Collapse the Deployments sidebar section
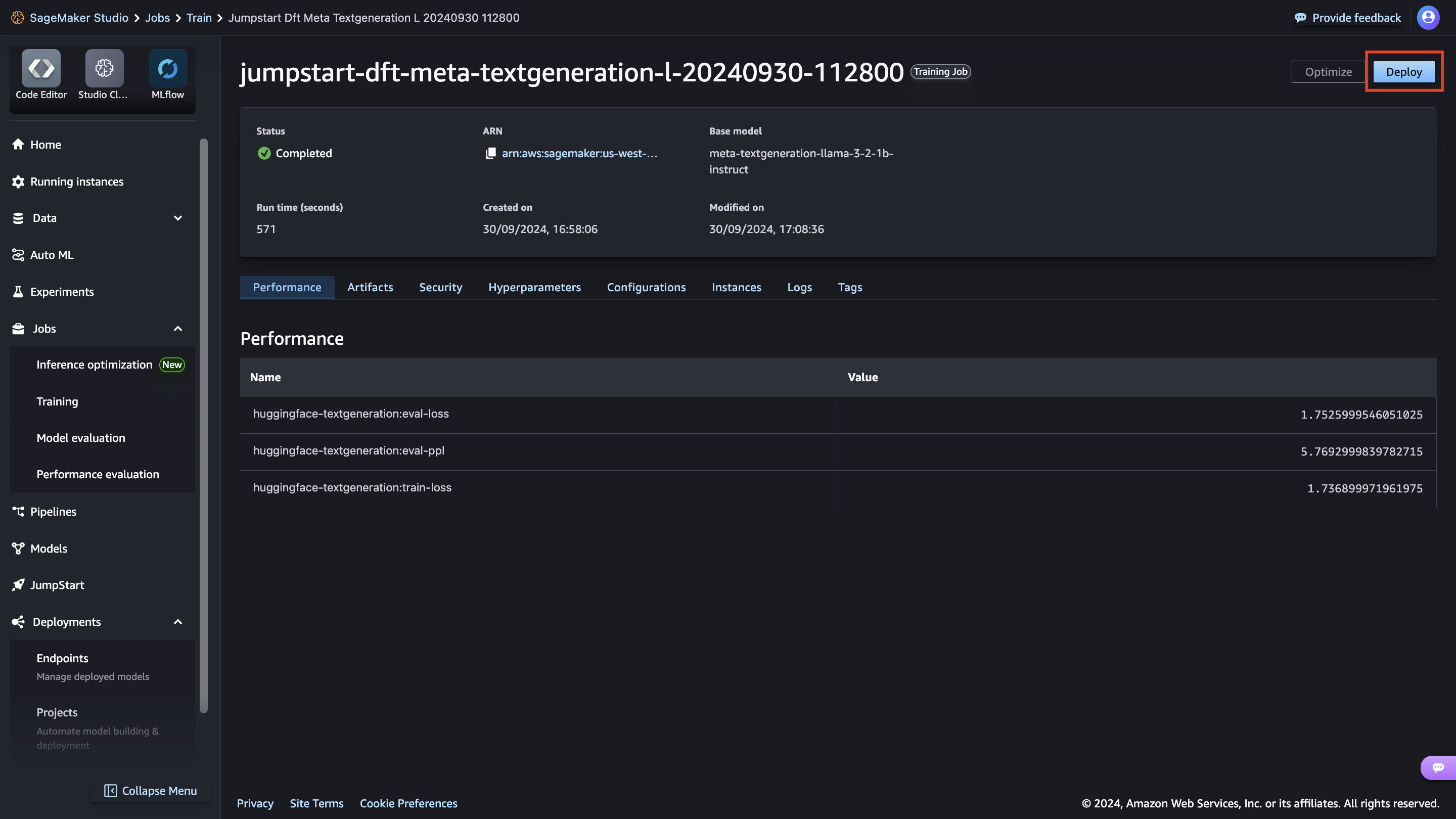 pyautogui.click(x=177, y=622)
